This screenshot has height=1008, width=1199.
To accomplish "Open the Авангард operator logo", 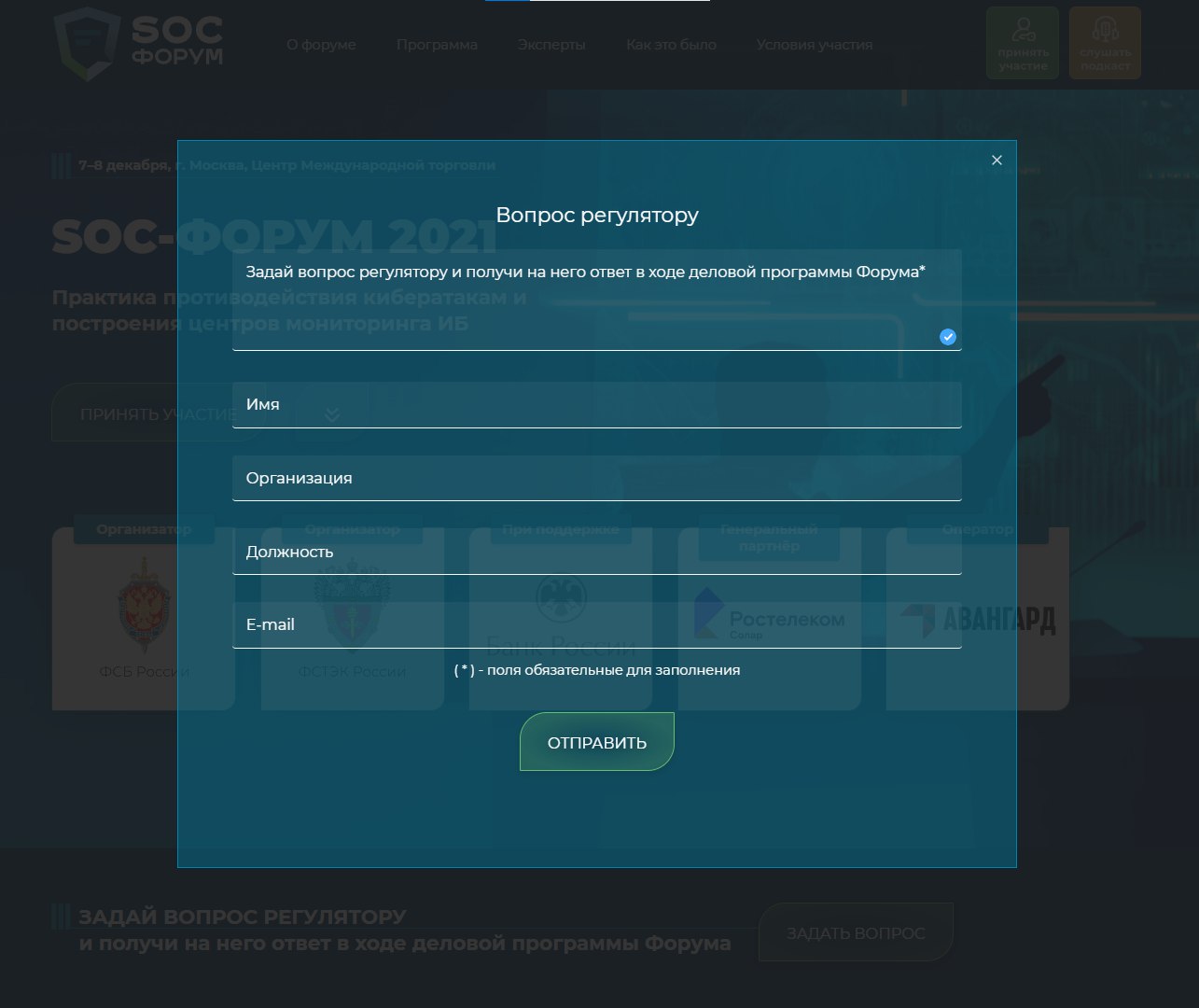I will coord(978,619).
